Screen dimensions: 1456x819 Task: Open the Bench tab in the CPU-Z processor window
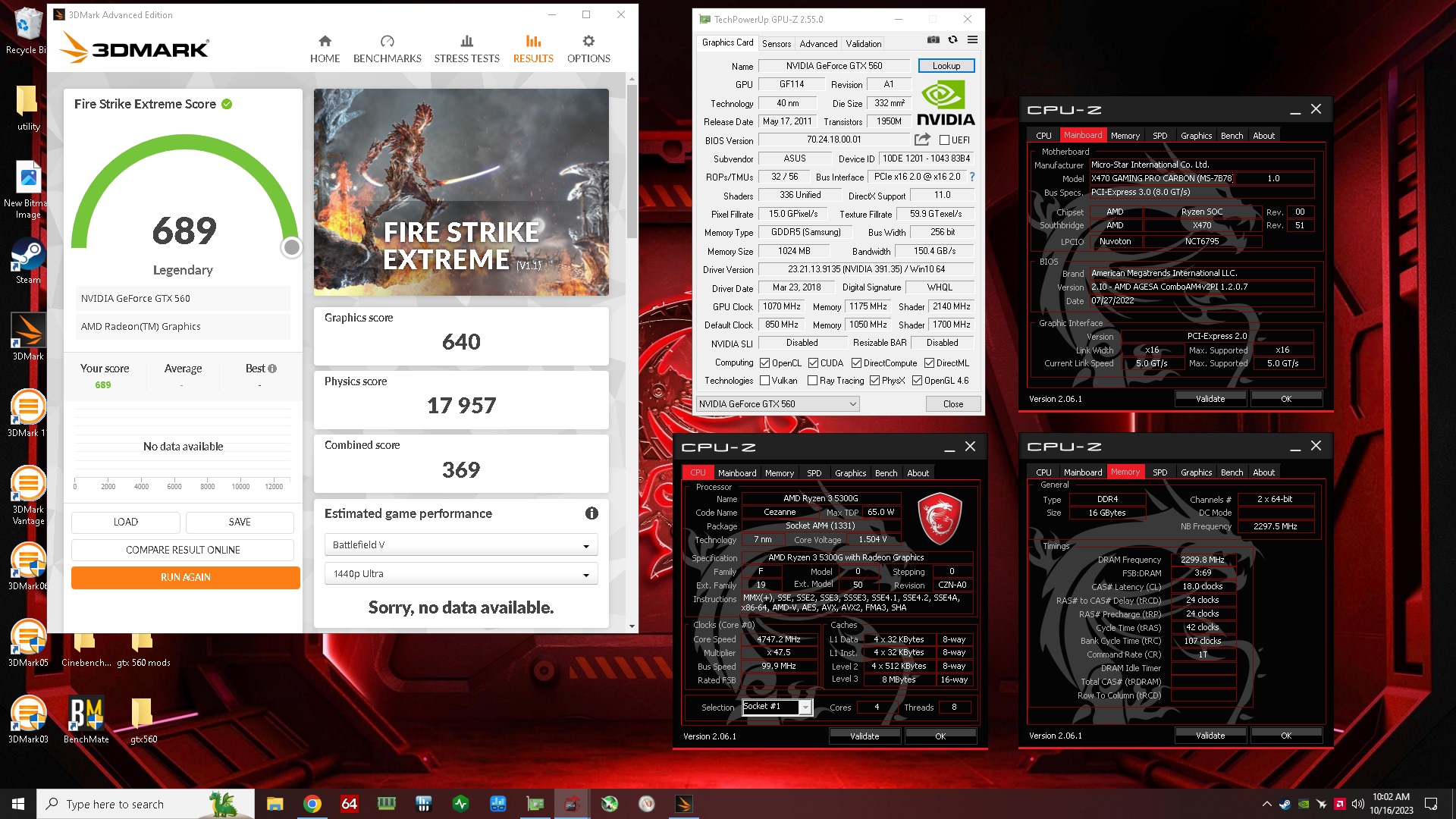click(x=886, y=472)
